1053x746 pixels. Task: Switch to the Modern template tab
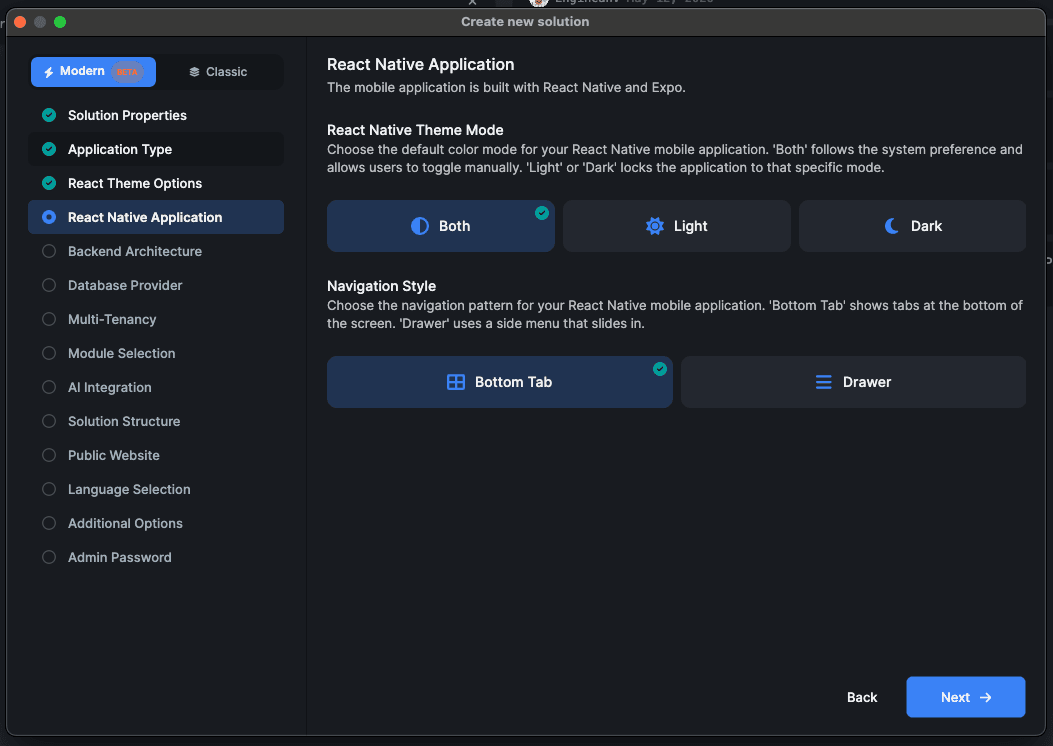click(x=93, y=72)
